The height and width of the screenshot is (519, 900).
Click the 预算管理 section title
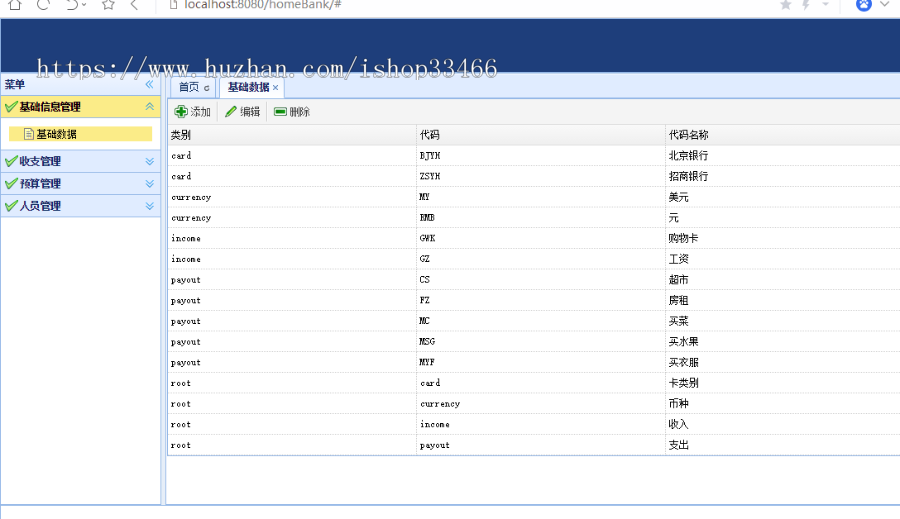point(40,184)
